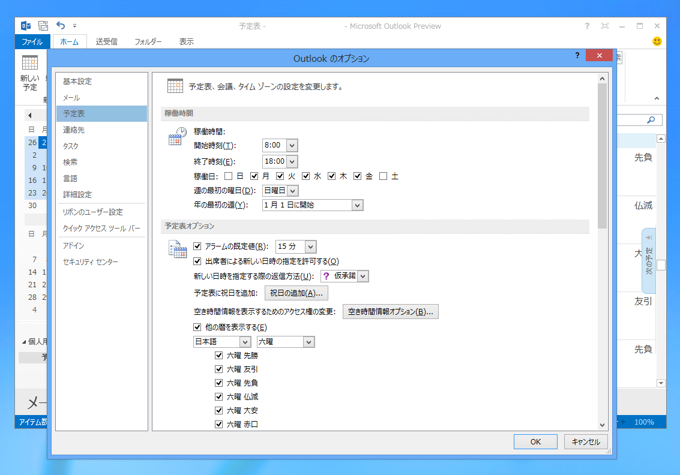Image resolution: width=680 pixels, height=475 pixels.
Task: Uncheck 六曜 大安 checkbox
Action: pos(219,410)
